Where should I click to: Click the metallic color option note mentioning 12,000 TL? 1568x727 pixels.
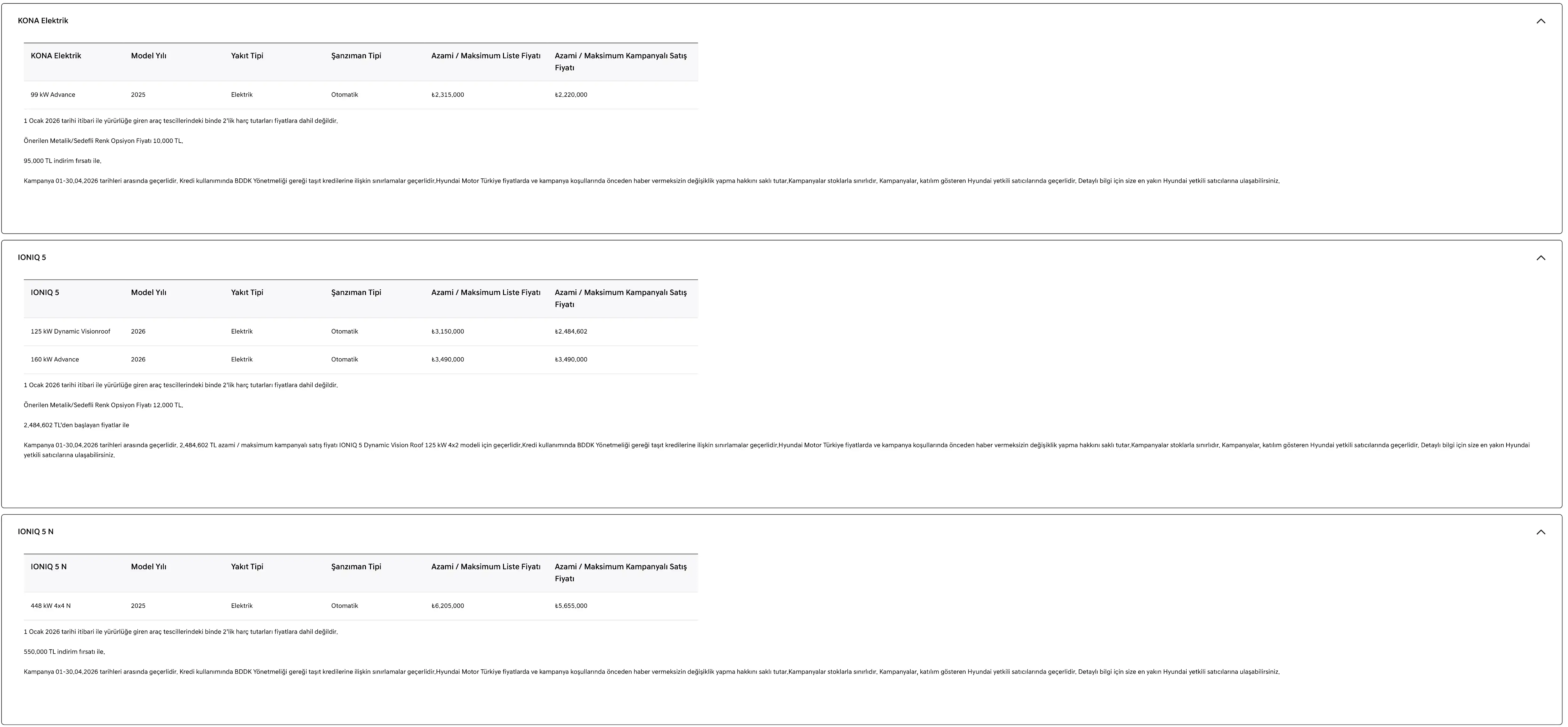[x=103, y=405]
